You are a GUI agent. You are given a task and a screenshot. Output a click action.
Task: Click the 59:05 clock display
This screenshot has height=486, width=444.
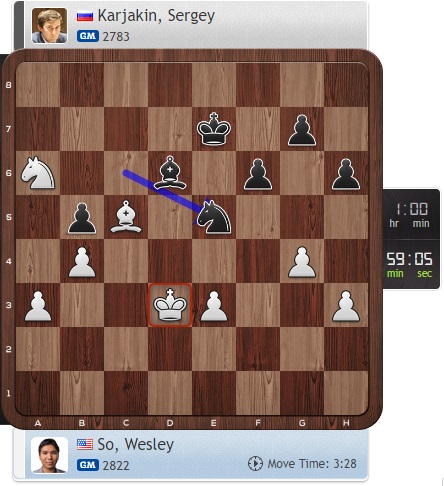pos(410,265)
